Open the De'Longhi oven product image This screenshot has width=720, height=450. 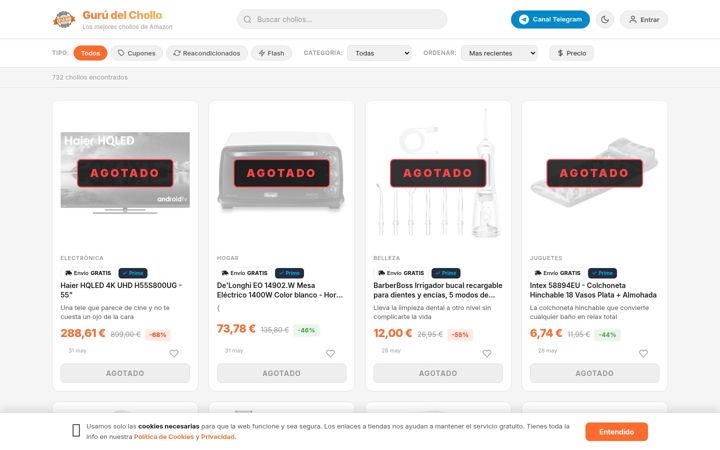[x=281, y=174]
